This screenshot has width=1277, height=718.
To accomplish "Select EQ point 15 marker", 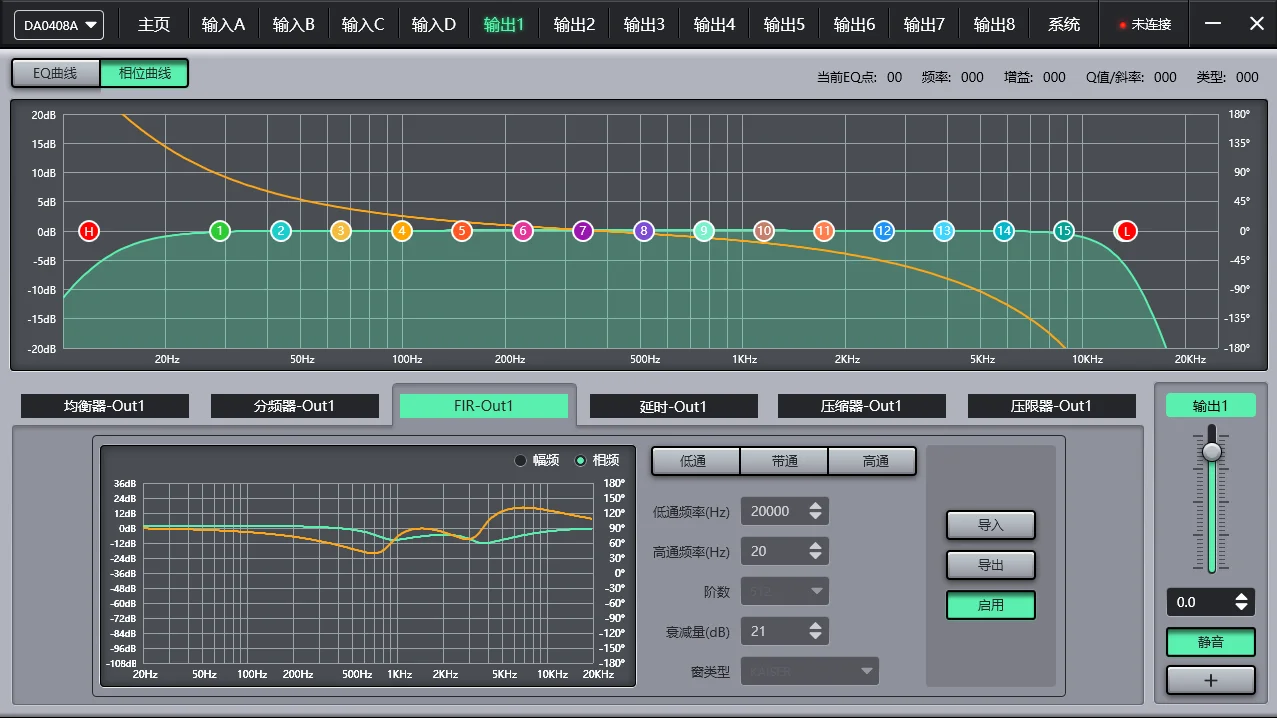I will pyautogui.click(x=1063, y=231).
